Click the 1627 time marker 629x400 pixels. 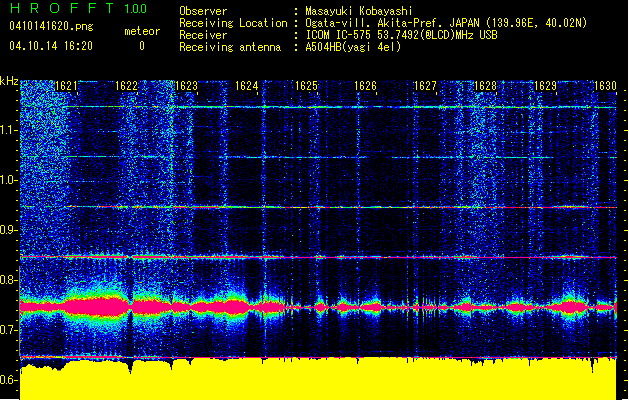[425, 86]
